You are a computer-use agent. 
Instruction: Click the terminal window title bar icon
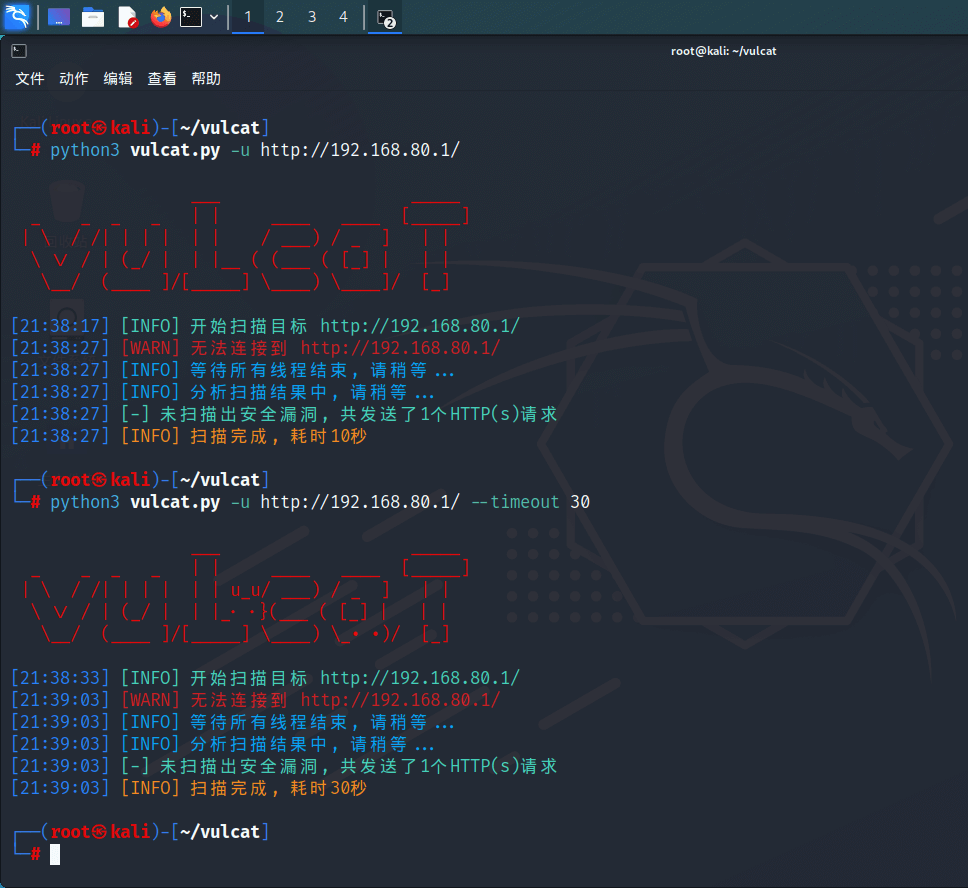click(x=19, y=51)
